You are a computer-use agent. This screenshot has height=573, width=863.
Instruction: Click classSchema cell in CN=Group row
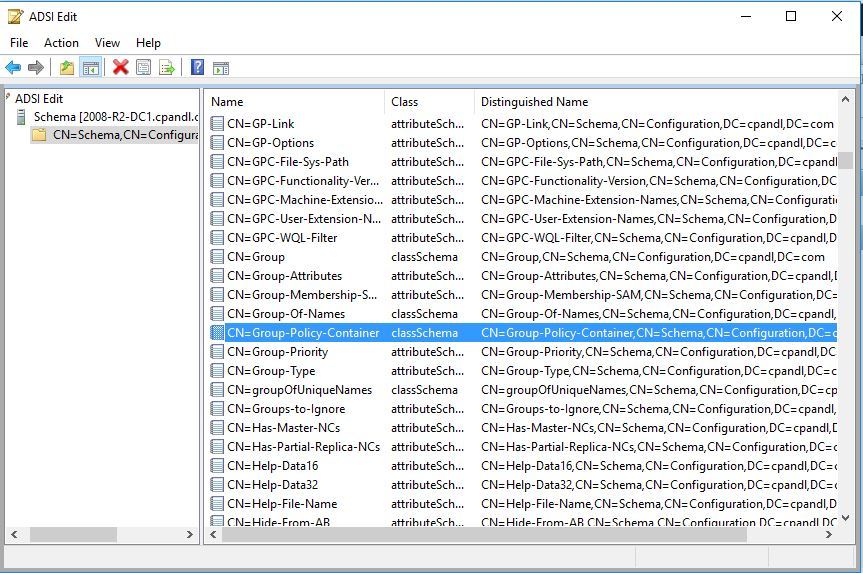pos(424,257)
